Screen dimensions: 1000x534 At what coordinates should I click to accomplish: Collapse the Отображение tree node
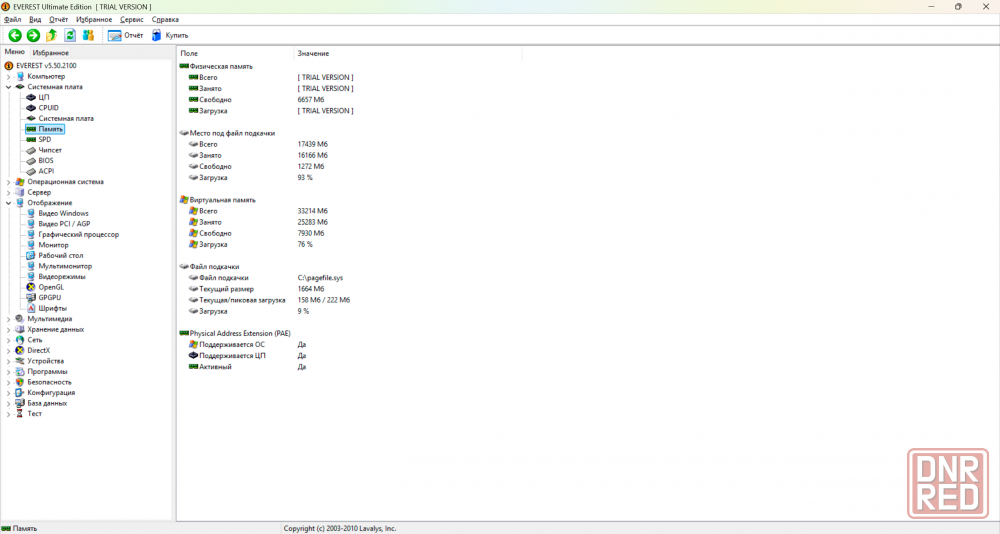pyautogui.click(x=8, y=203)
